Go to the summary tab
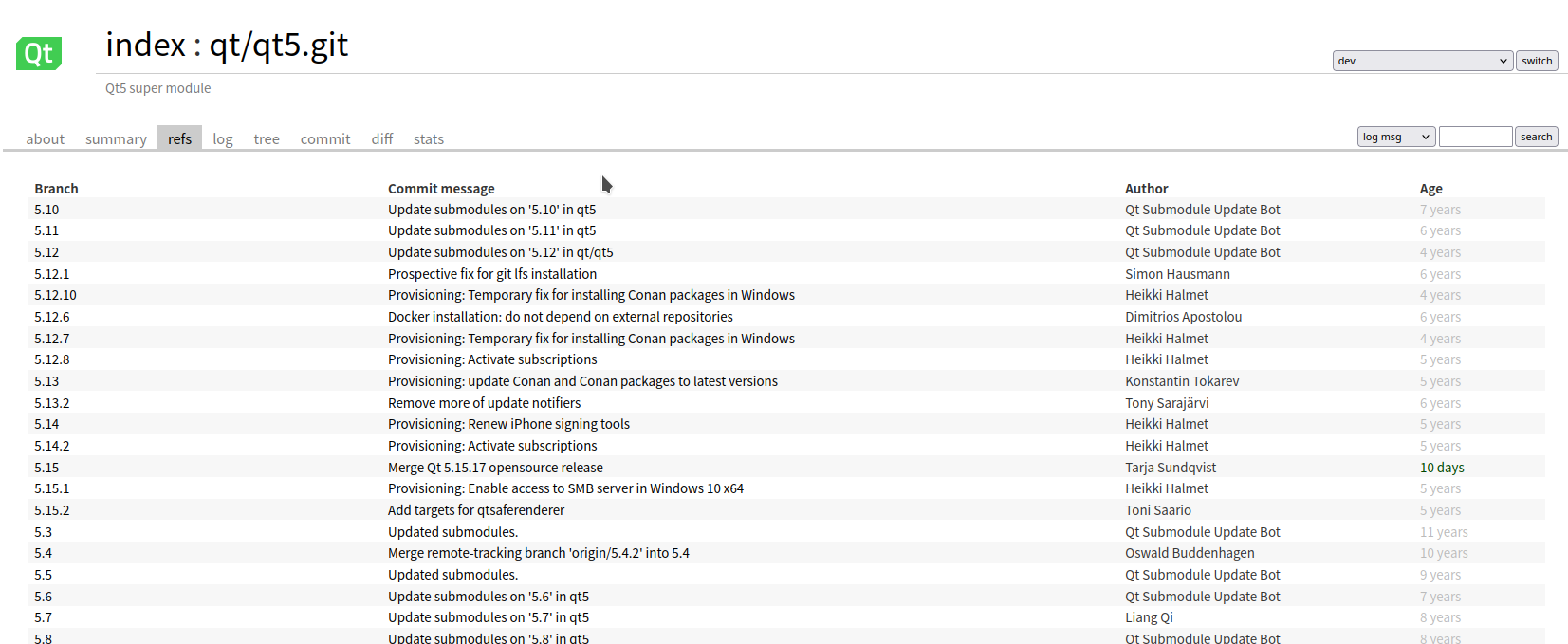Viewport: 1568px width, 644px height. (x=116, y=138)
